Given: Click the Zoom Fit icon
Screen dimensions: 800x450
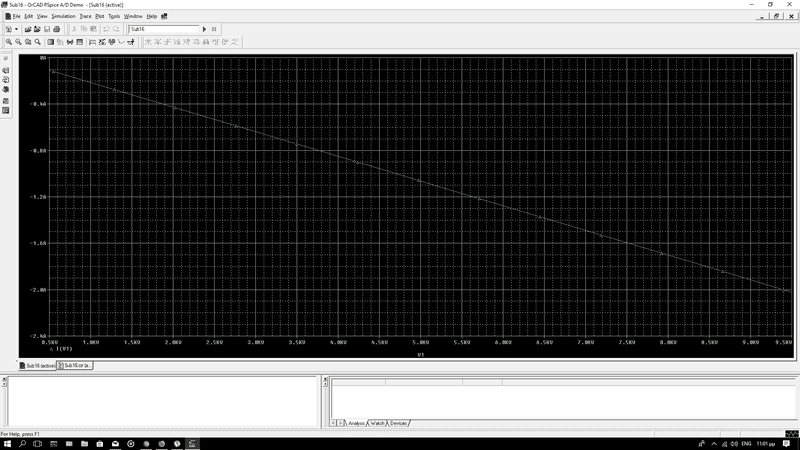Looking at the screenshot, I should coord(38,42).
